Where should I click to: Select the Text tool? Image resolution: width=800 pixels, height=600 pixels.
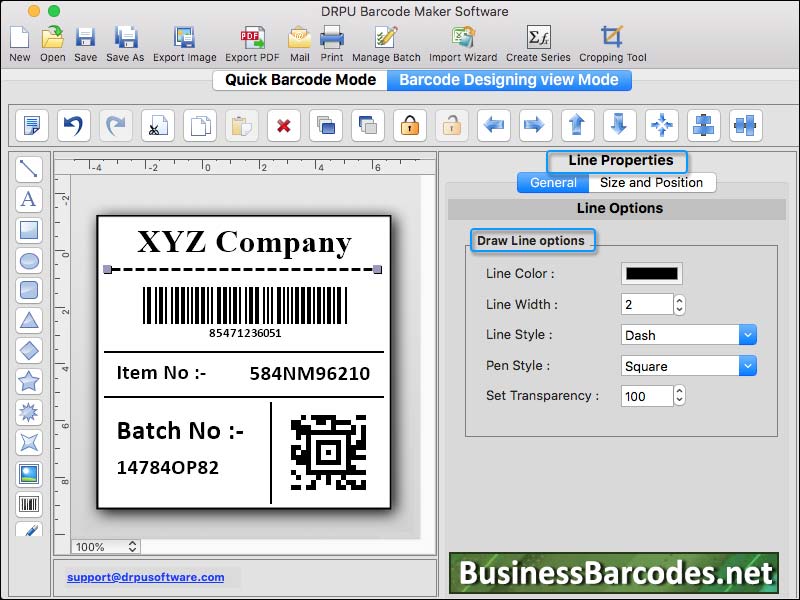pos(29,200)
